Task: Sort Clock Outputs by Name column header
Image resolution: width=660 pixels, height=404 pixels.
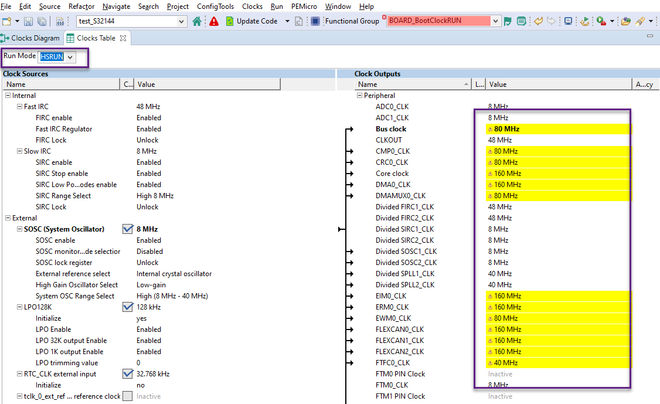Action: pyautogui.click(x=413, y=84)
